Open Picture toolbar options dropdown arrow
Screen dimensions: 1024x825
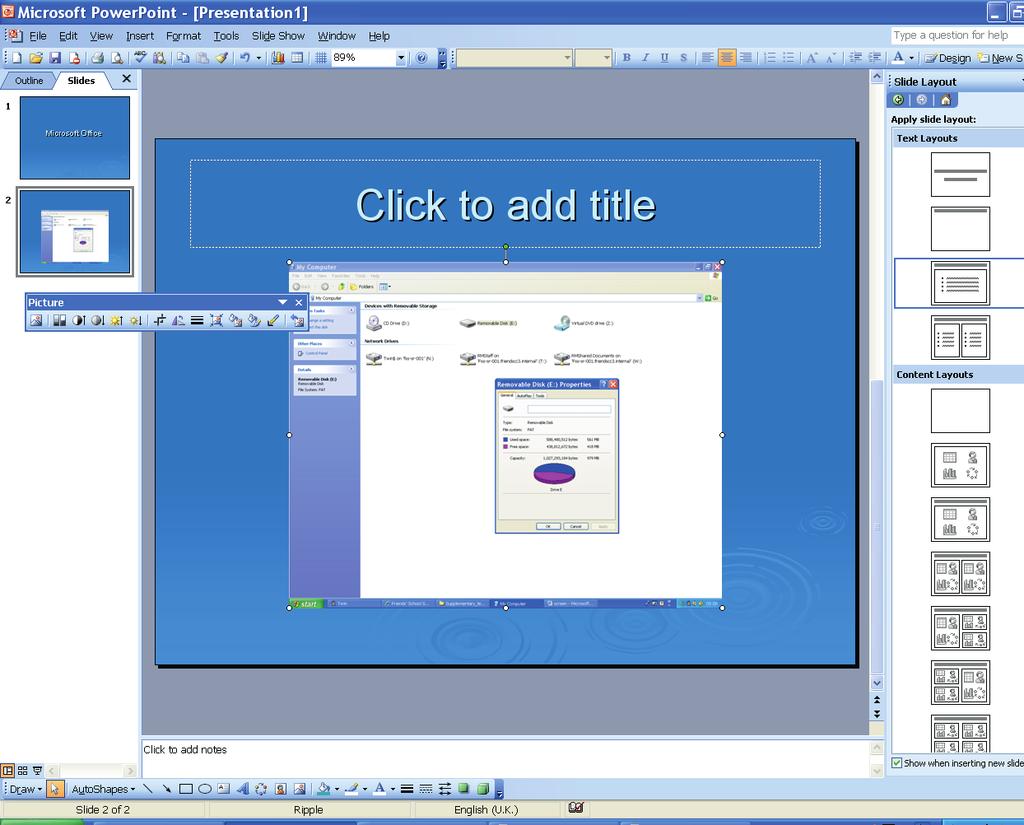pos(283,302)
